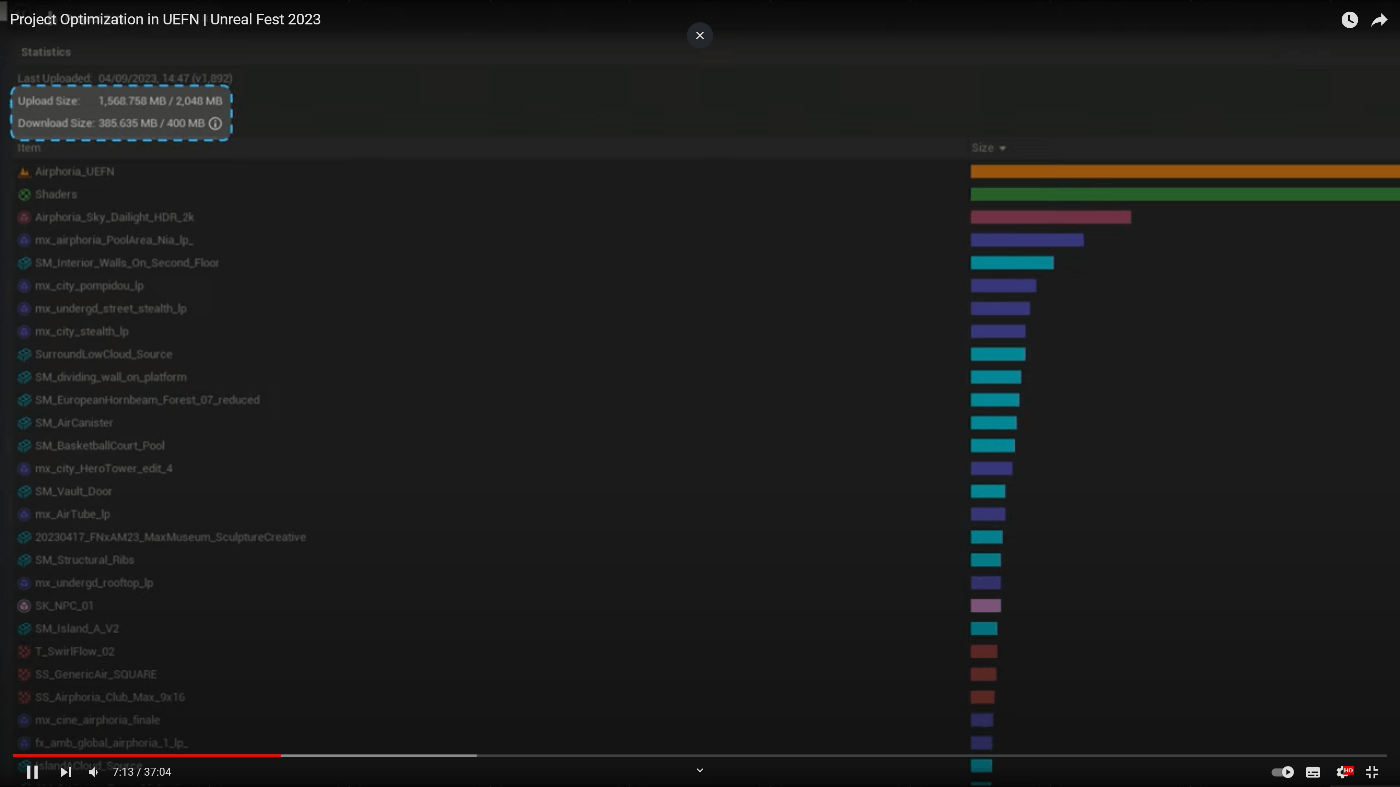This screenshot has height=787, width=1400.
Task: Click the SK_NPC_01 skeletal mesh icon
Action: (24, 606)
